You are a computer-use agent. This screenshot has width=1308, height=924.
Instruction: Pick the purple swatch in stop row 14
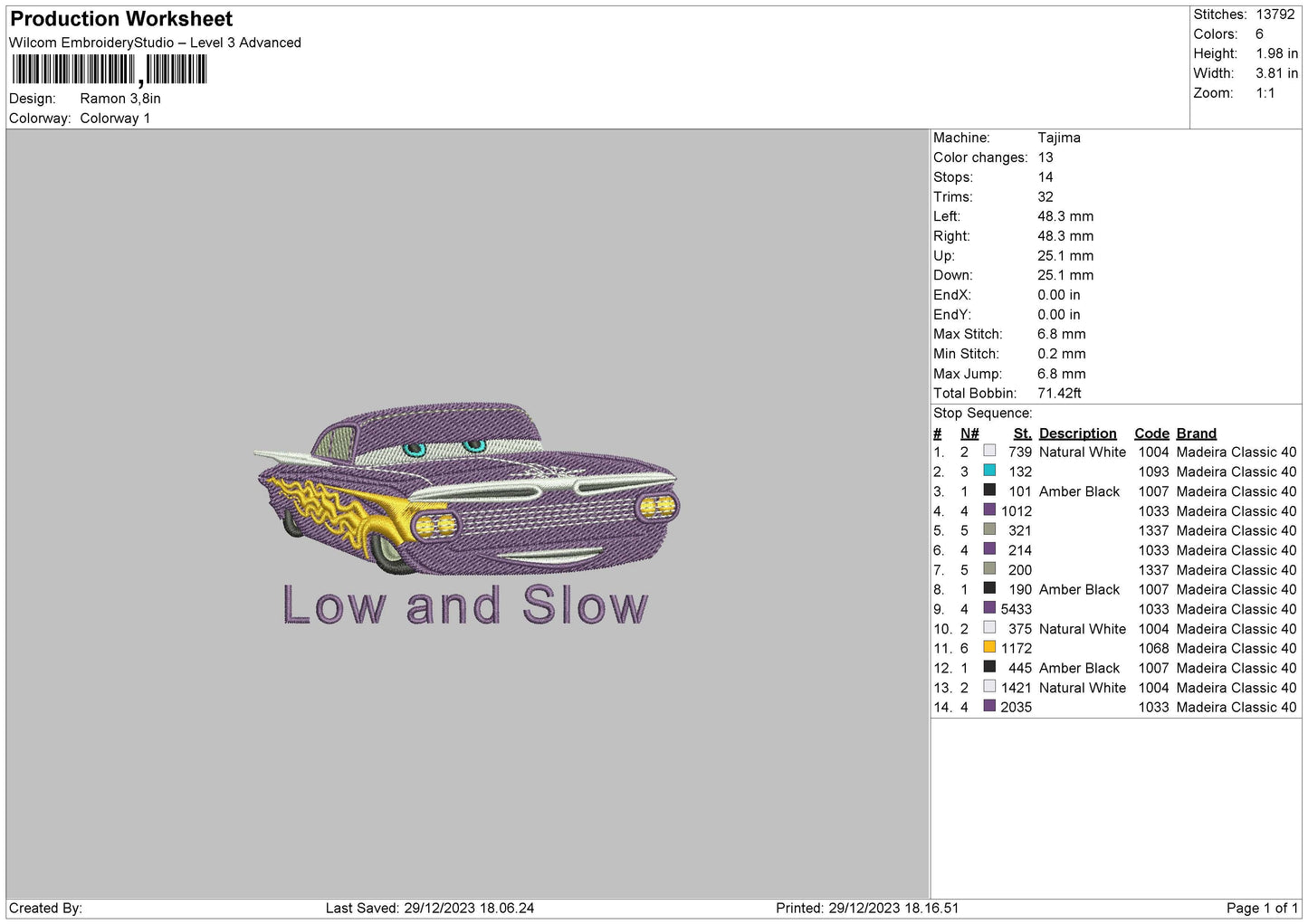point(989,706)
